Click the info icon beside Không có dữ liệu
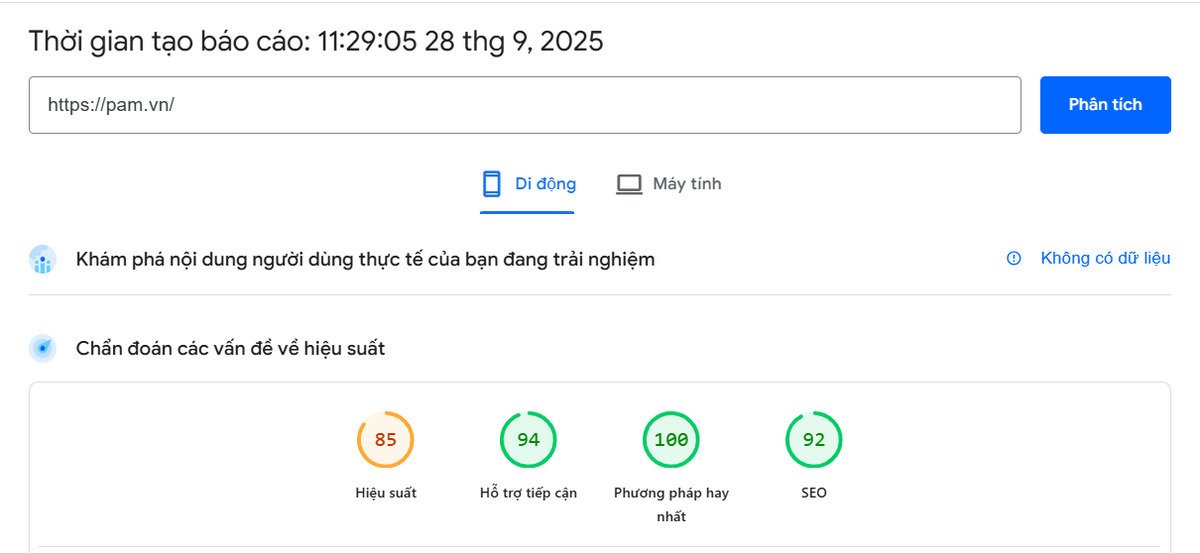The image size is (1200, 553). click(x=1014, y=259)
